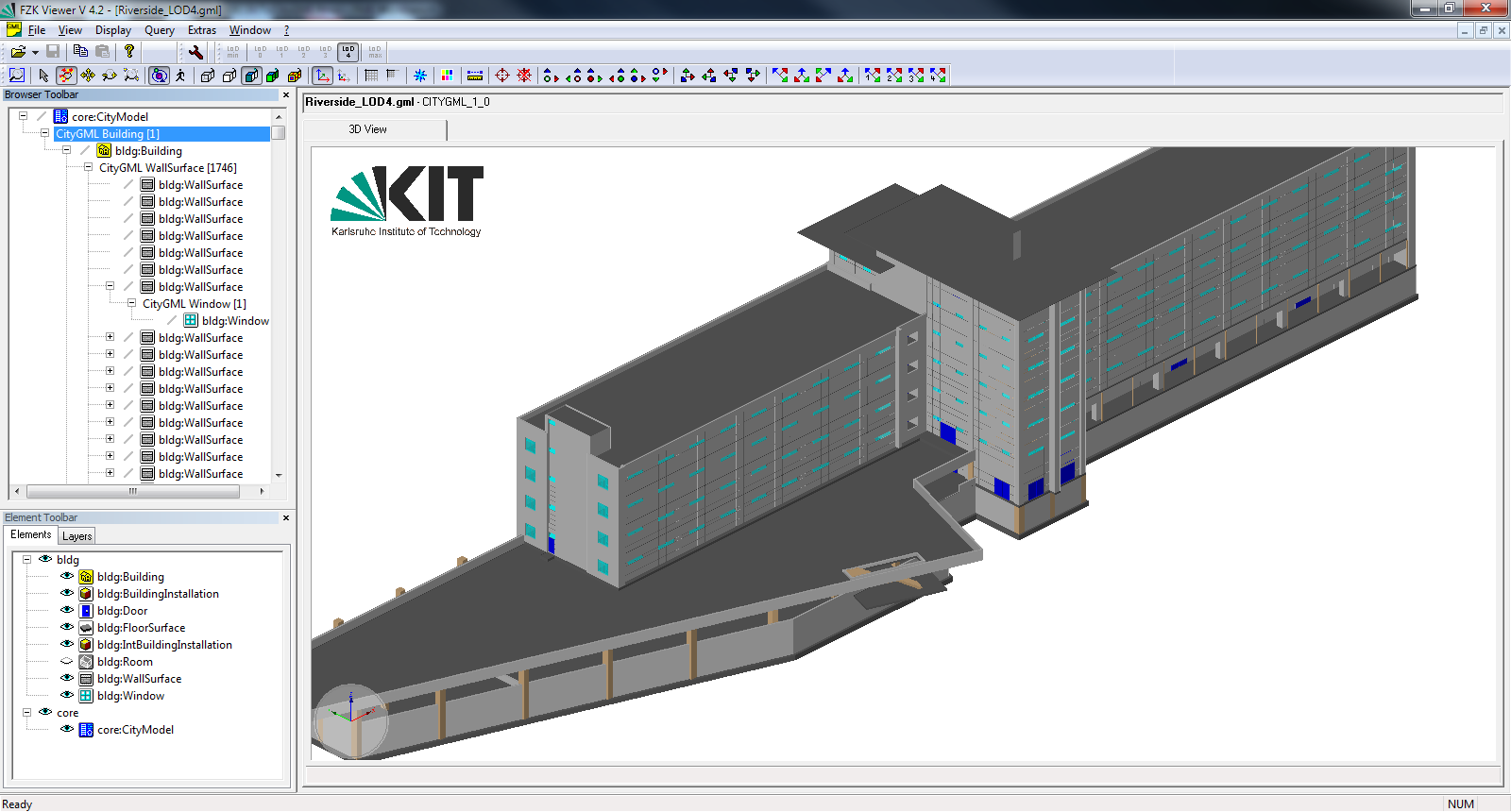Click browser tree scroll down arrow
Image resolution: width=1511 pixels, height=812 pixels.
tap(279, 475)
